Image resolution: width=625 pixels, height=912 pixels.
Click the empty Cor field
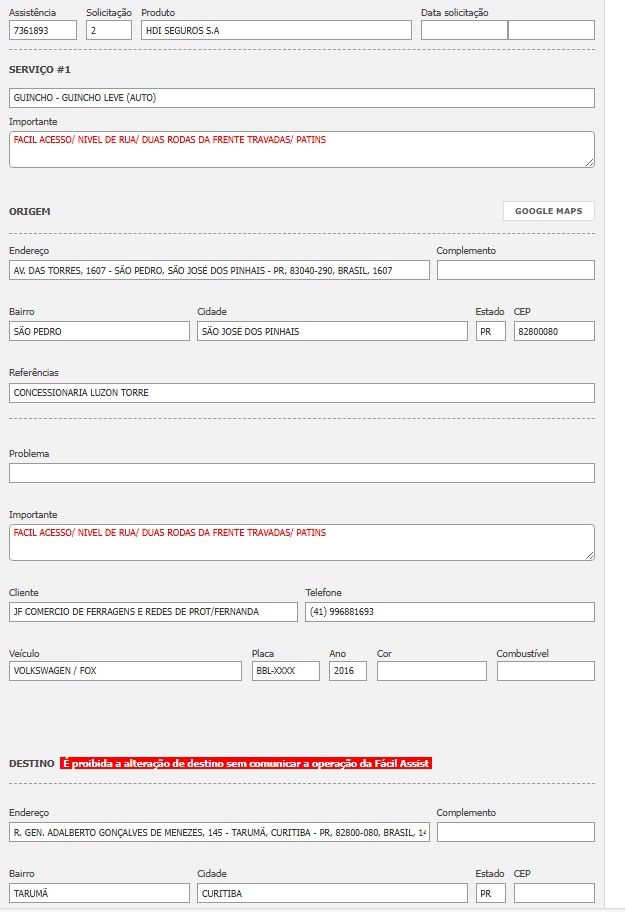click(431, 671)
